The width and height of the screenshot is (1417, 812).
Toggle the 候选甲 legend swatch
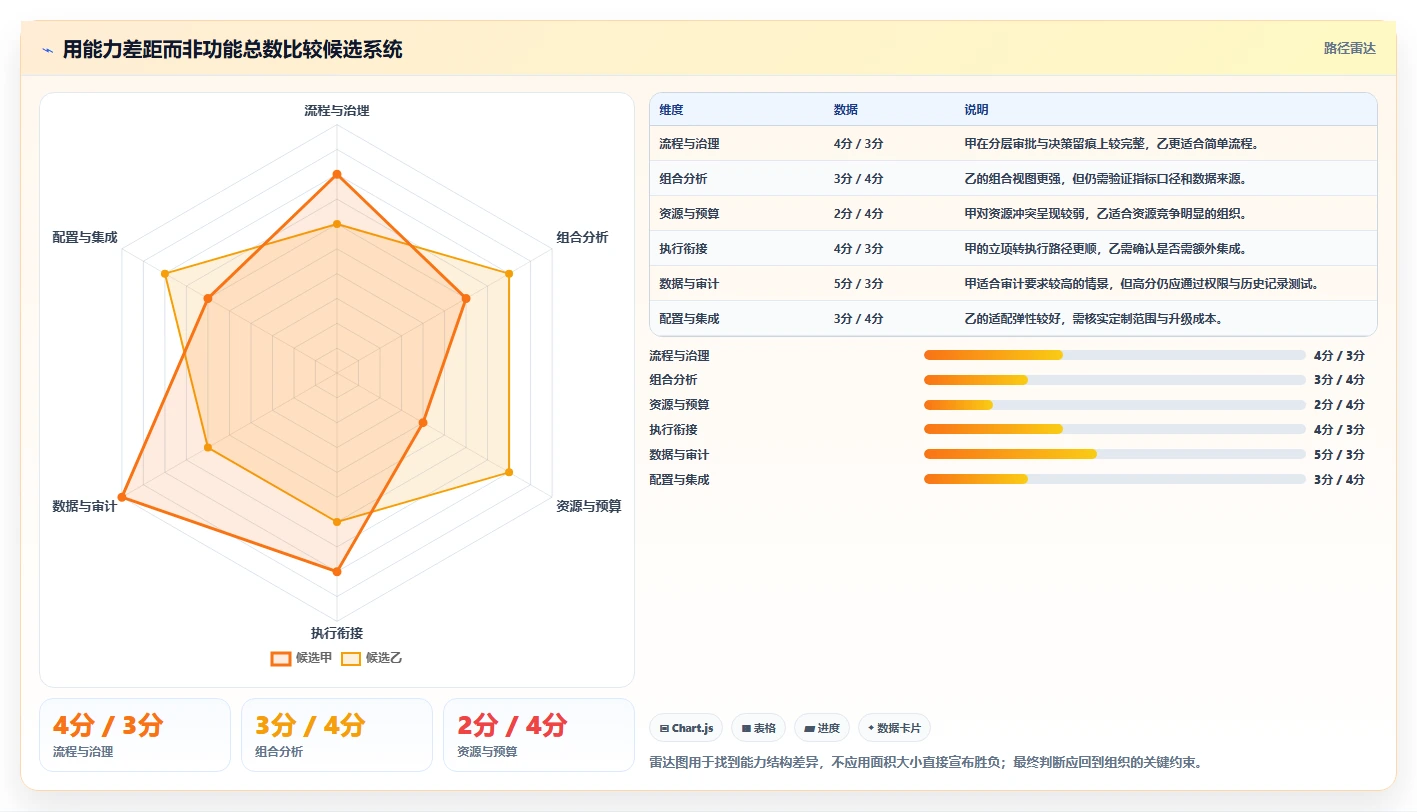click(x=281, y=658)
